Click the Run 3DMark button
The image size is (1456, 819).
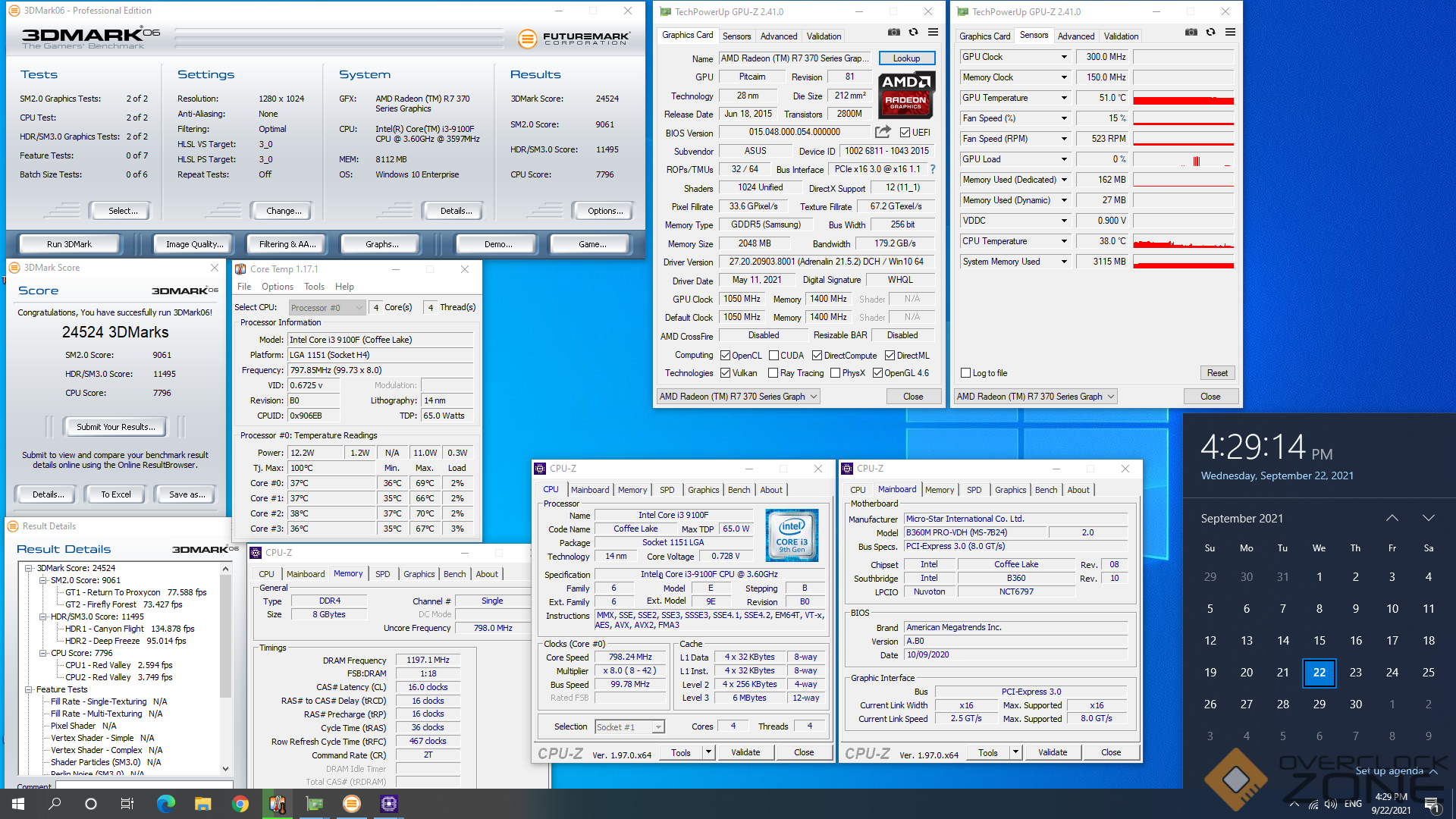click(x=69, y=244)
